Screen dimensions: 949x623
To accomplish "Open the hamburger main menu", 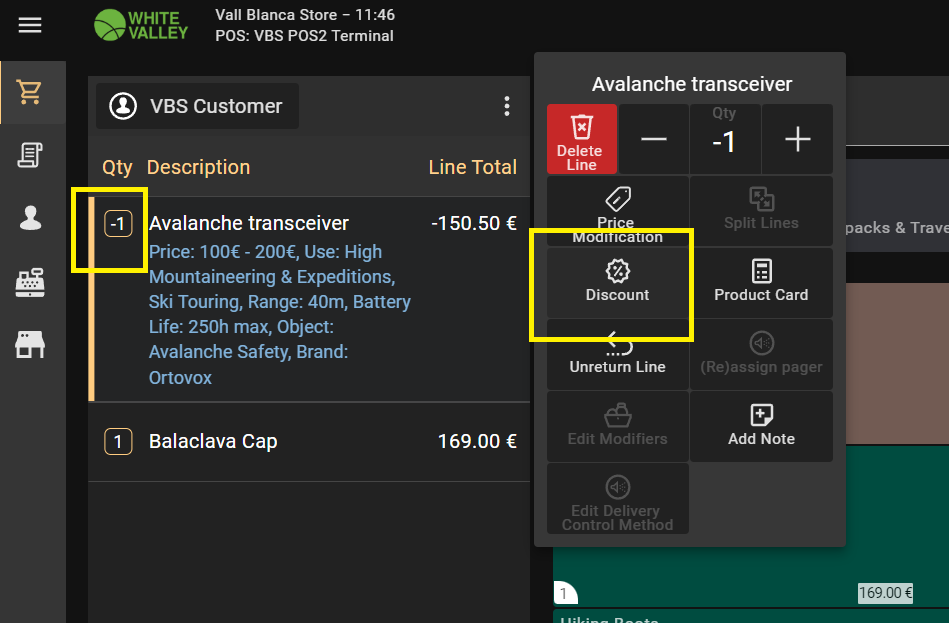I will pyautogui.click(x=30, y=25).
